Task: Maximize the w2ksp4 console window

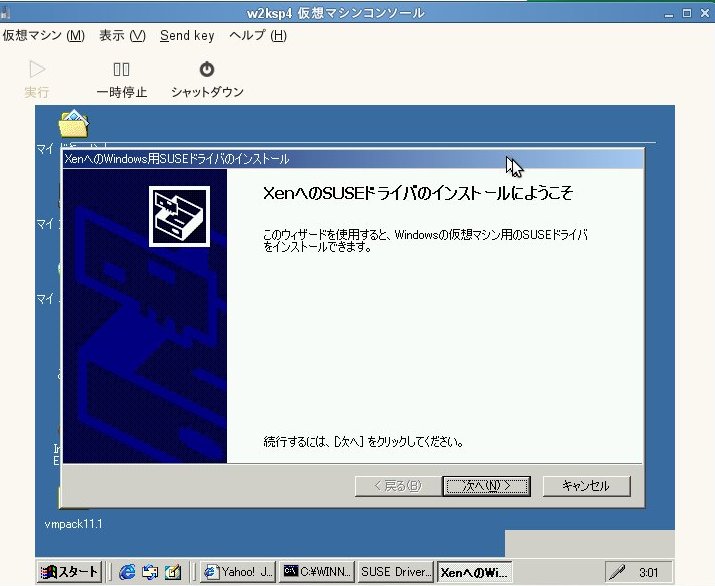Action: pos(687,14)
